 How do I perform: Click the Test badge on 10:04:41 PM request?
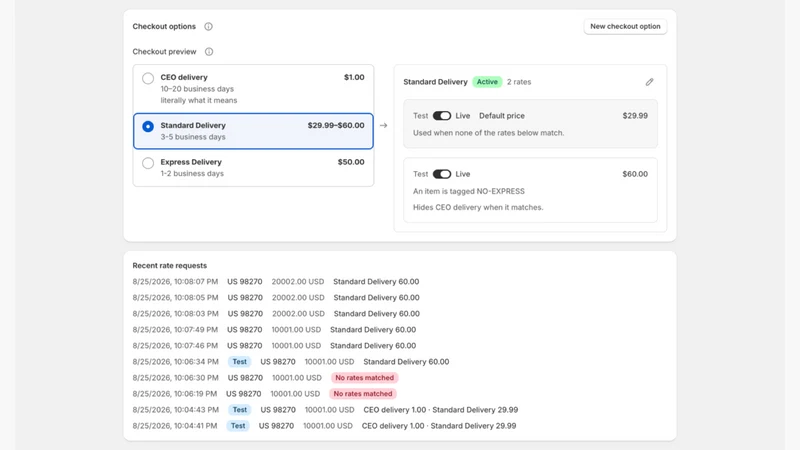[238, 426]
